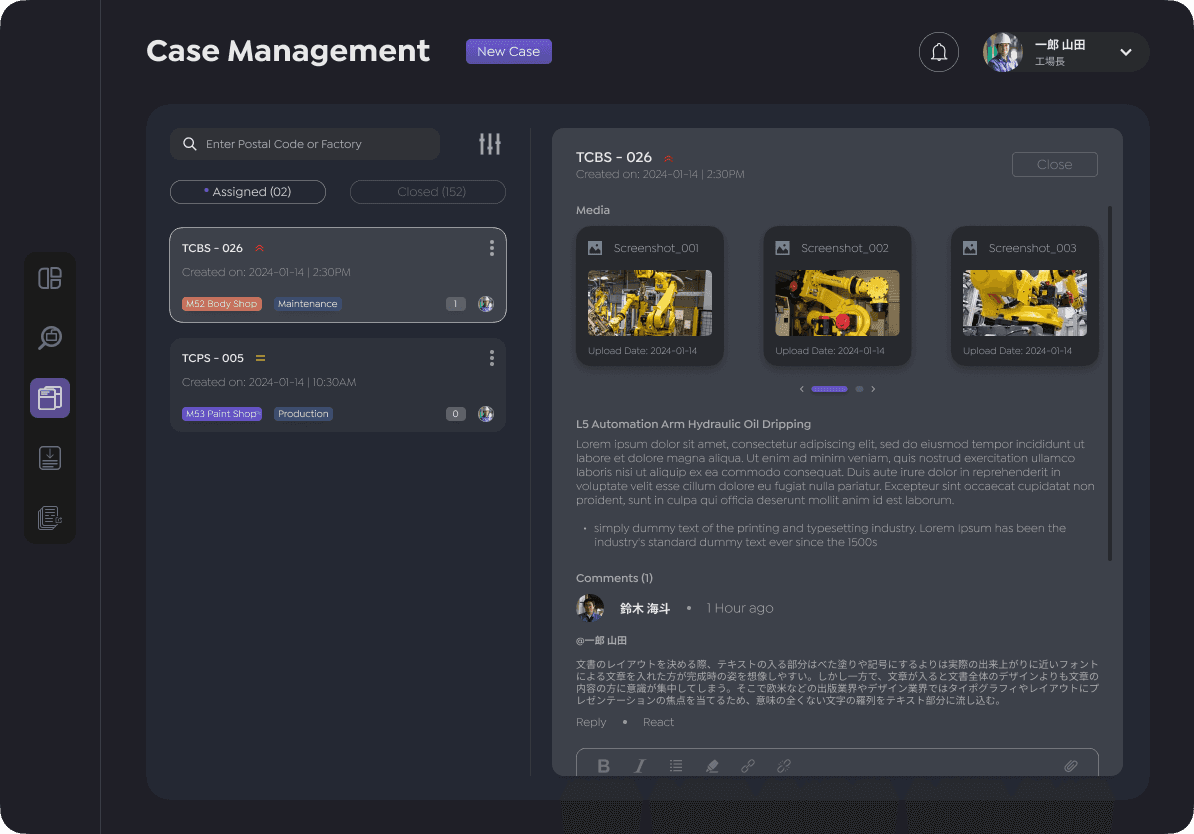Open the filter options beside the search bar
The width and height of the screenshot is (1194, 834).
coord(489,143)
